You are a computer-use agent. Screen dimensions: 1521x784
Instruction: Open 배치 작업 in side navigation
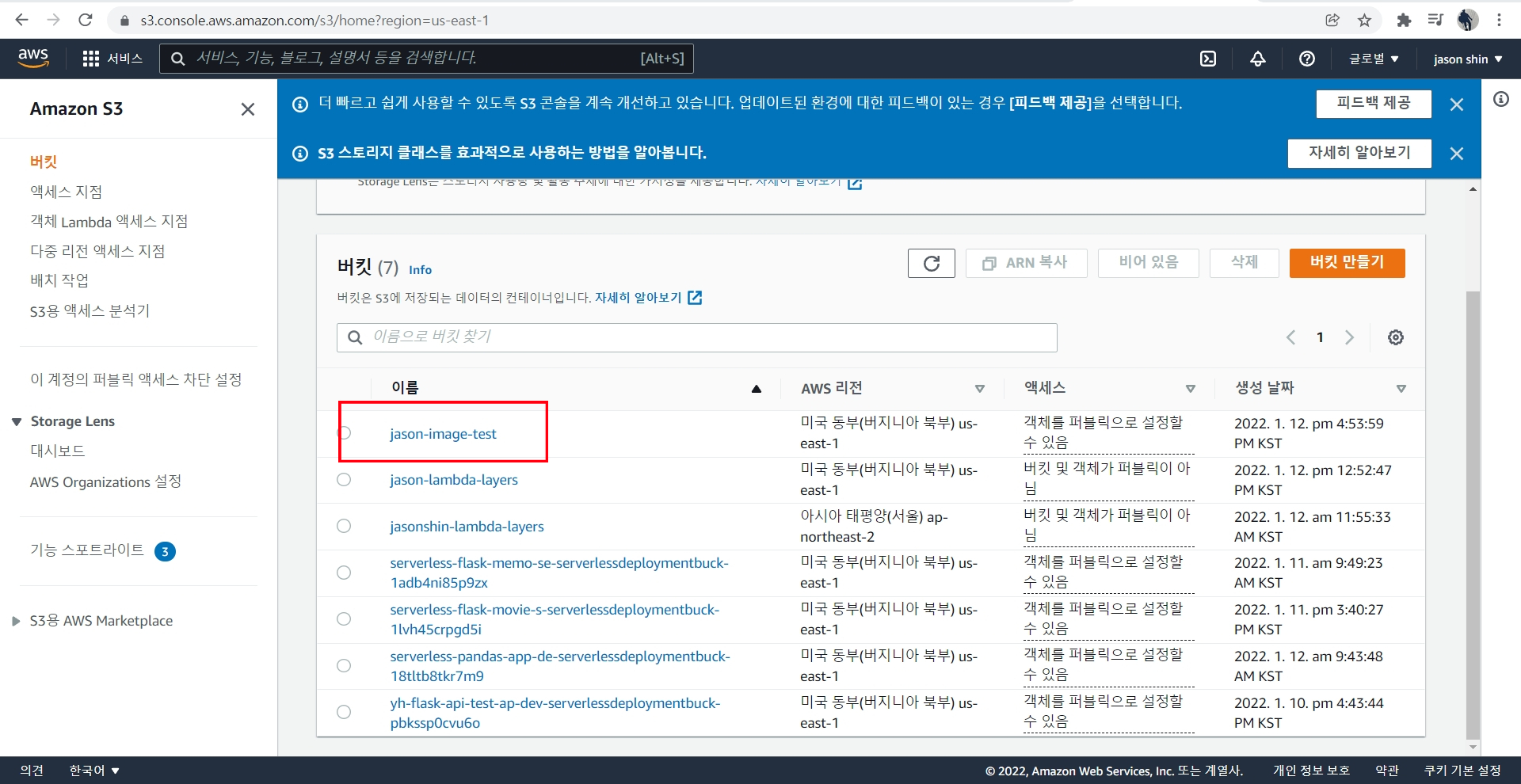point(59,280)
